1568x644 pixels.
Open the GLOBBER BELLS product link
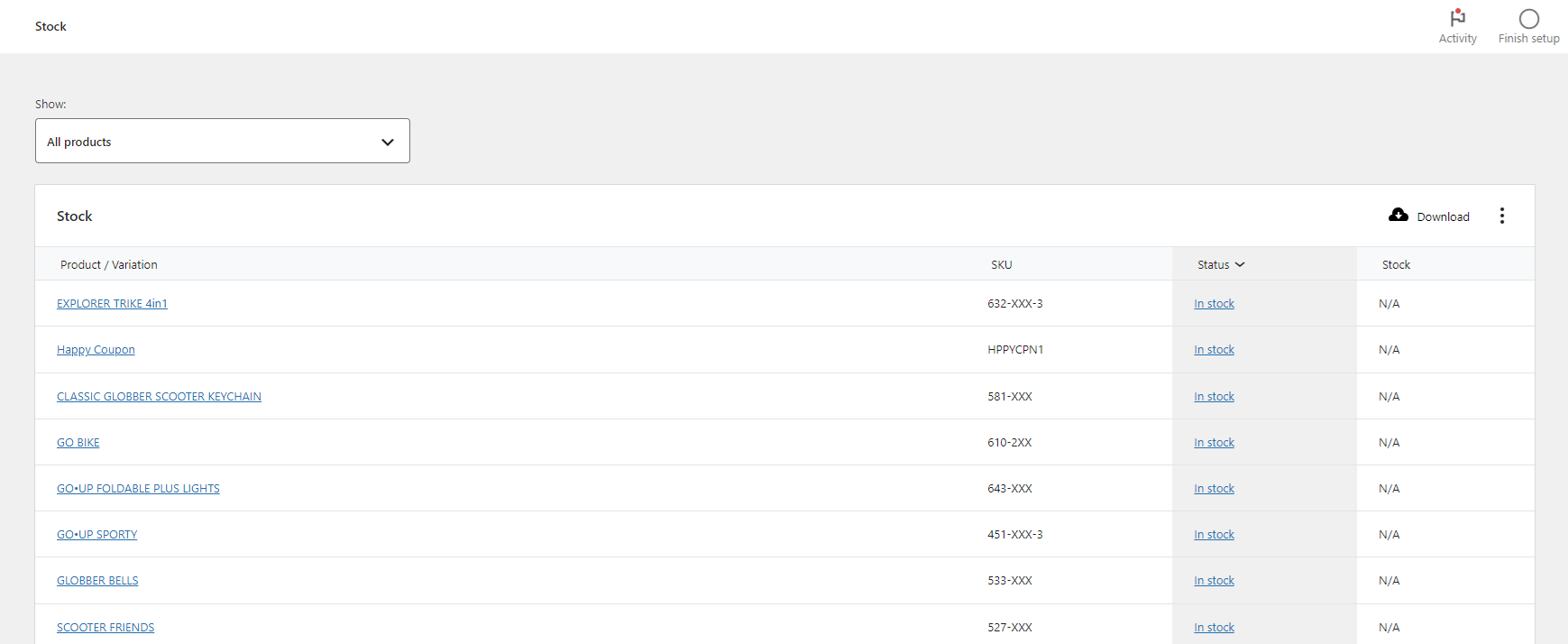(97, 581)
